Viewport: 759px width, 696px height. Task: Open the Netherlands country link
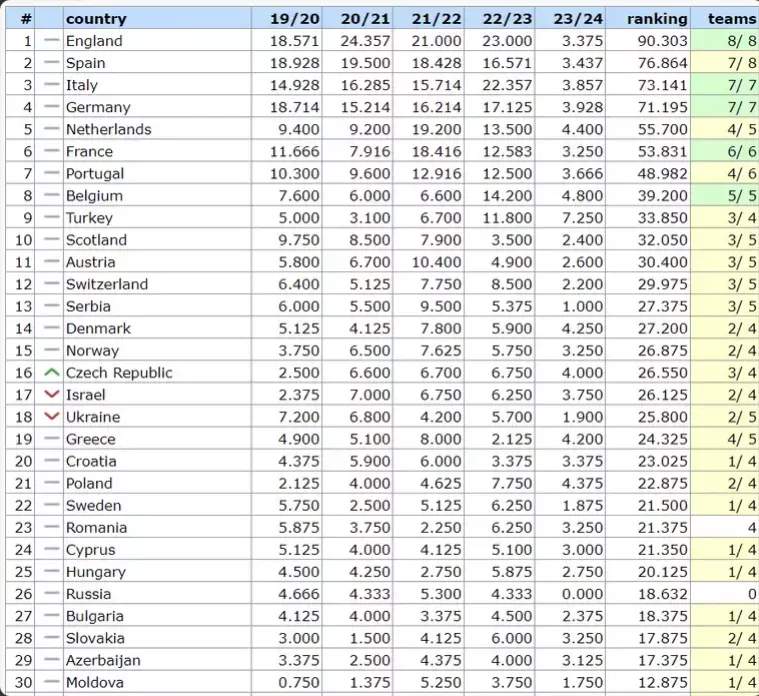[x=108, y=129]
